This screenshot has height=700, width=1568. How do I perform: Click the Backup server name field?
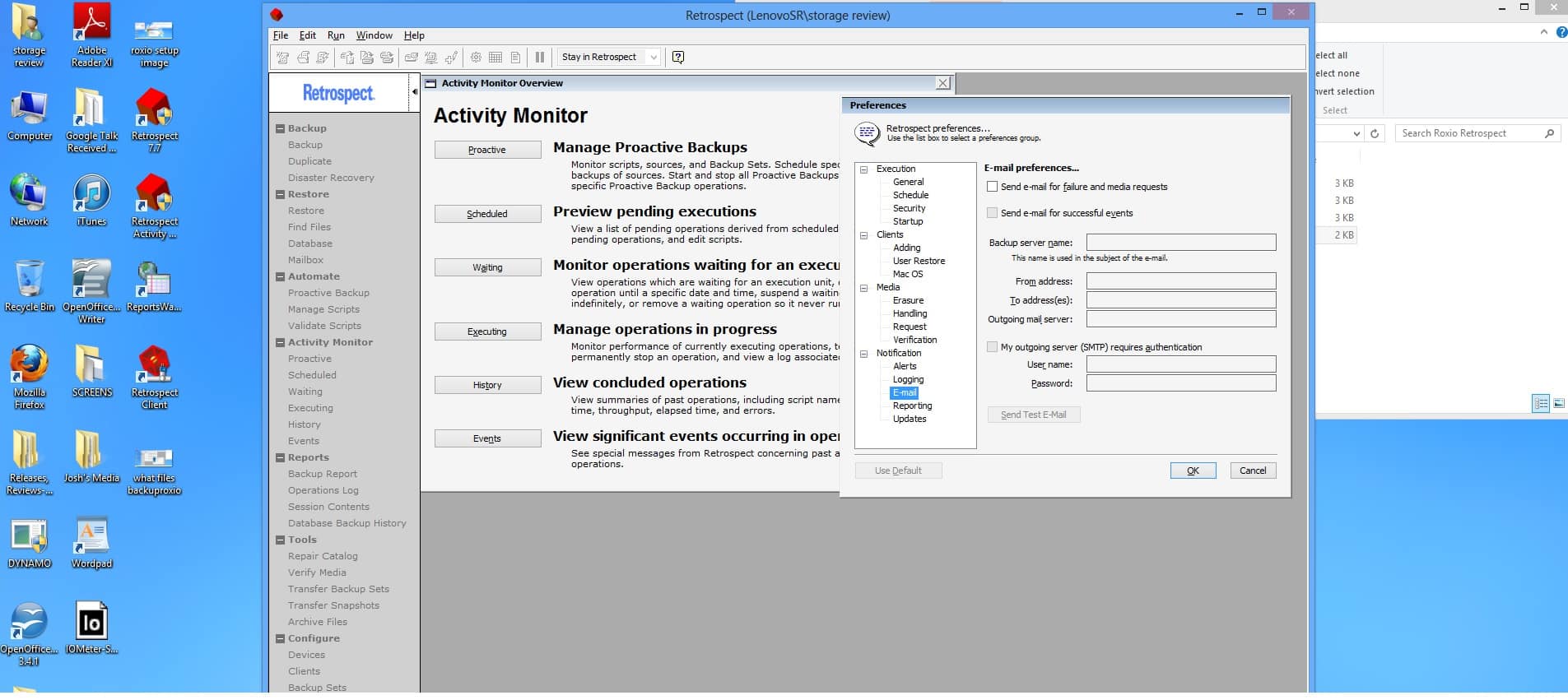[x=1181, y=242]
